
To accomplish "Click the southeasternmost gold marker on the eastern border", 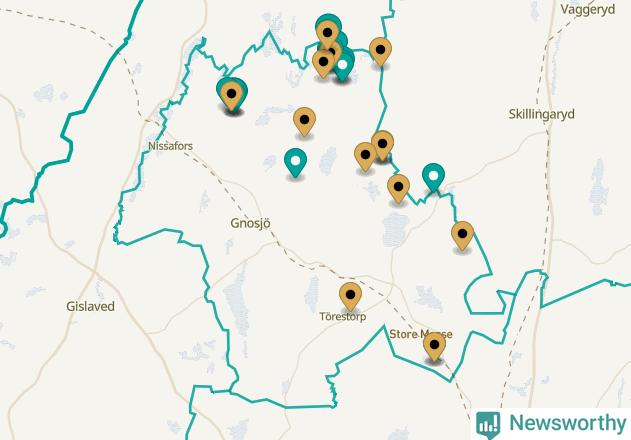I will [x=462, y=236].
